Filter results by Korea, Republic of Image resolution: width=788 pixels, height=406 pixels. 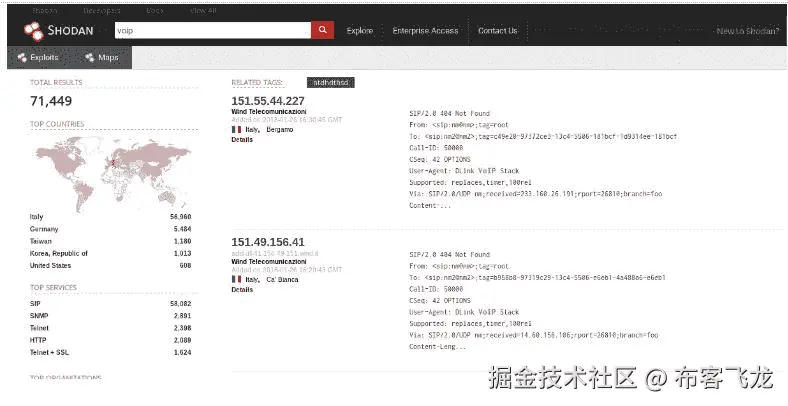pyautogui.click(x=59, y=253)
